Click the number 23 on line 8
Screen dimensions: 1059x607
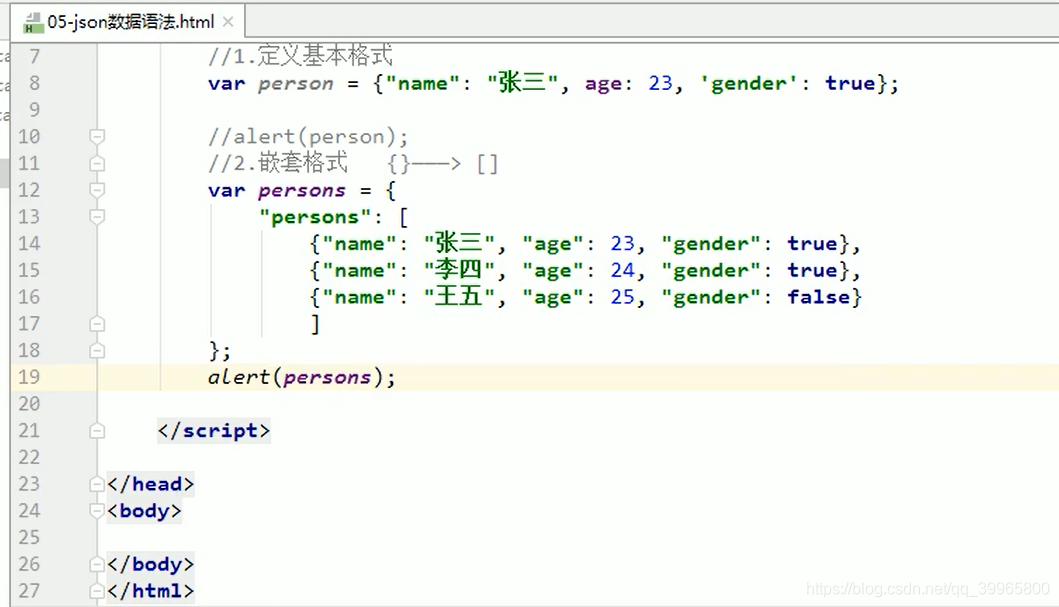pos(661,83)
